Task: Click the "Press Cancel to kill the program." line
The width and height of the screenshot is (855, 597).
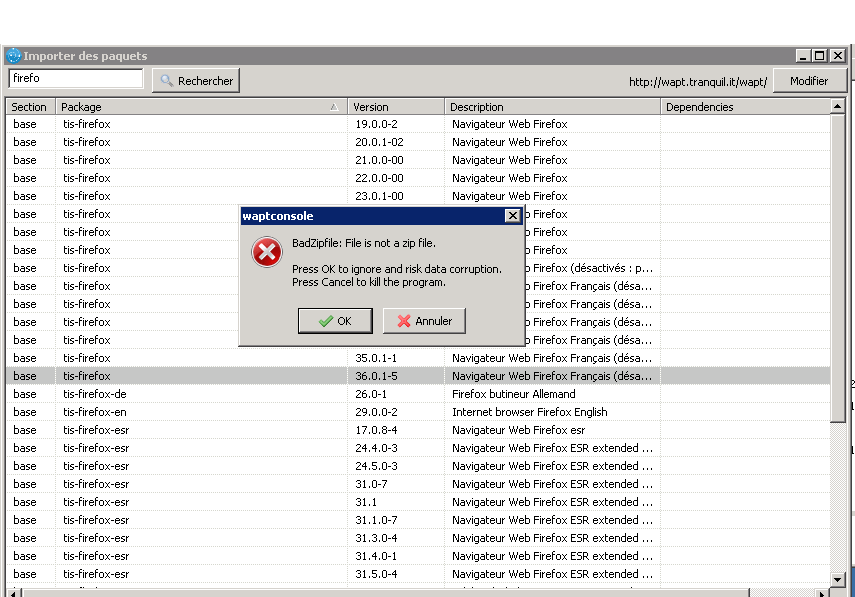Action: point(369,282)
